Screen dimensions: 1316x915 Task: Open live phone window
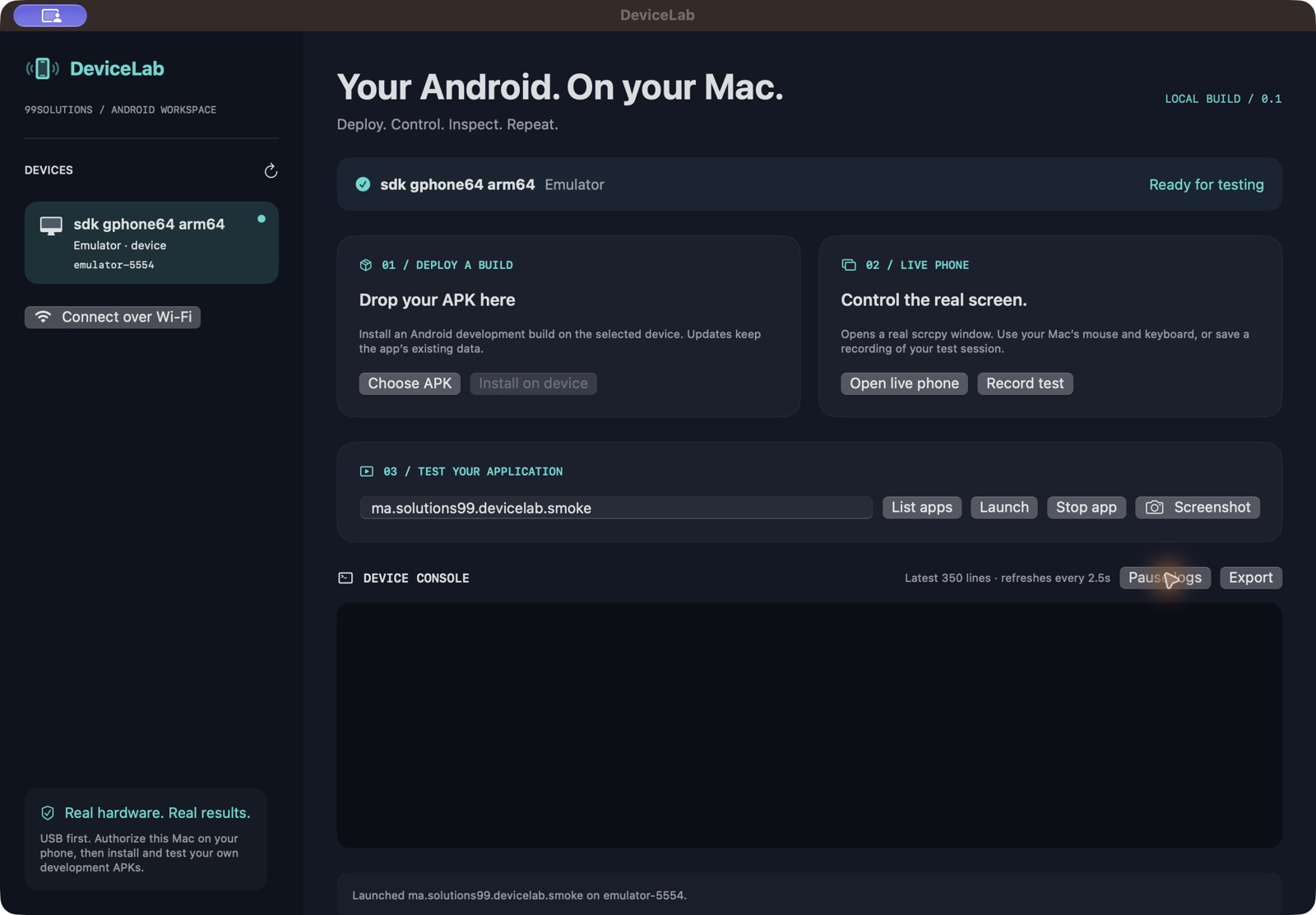(904, 383)
